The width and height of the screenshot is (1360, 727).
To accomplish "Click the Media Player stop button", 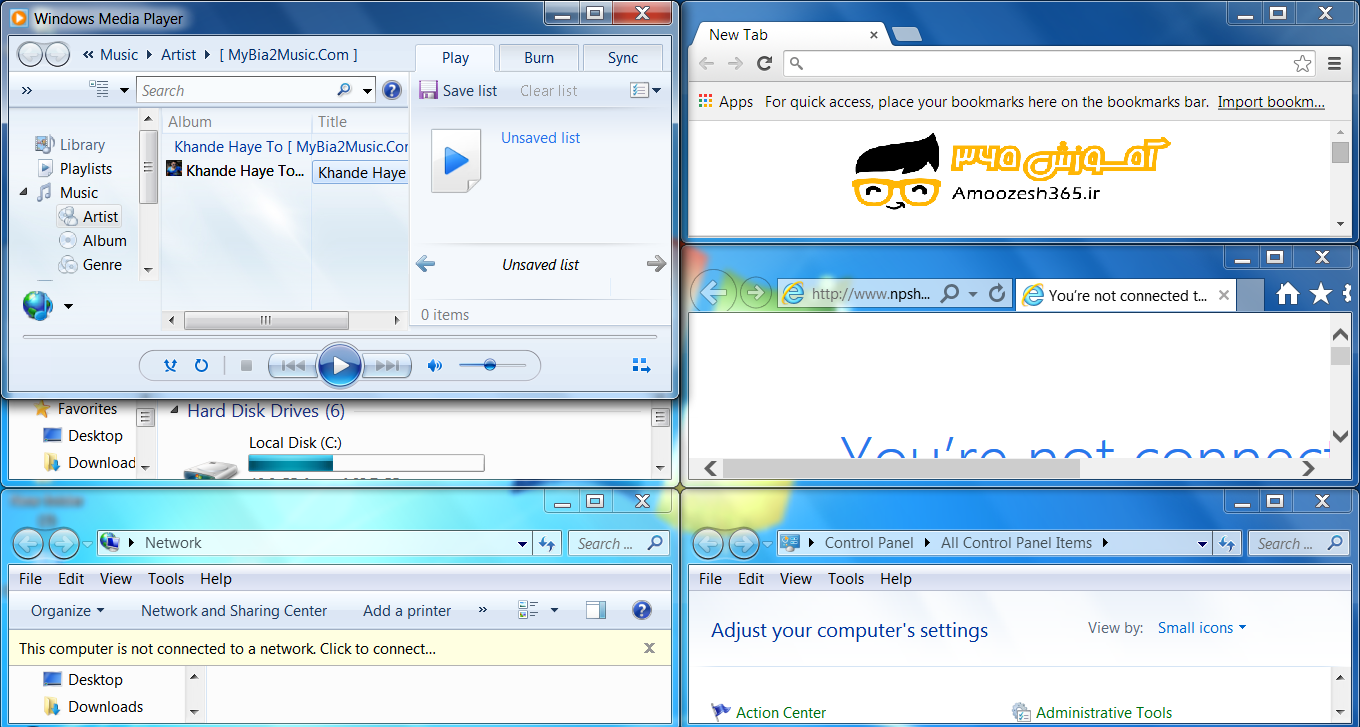I will tap(246, 366).
